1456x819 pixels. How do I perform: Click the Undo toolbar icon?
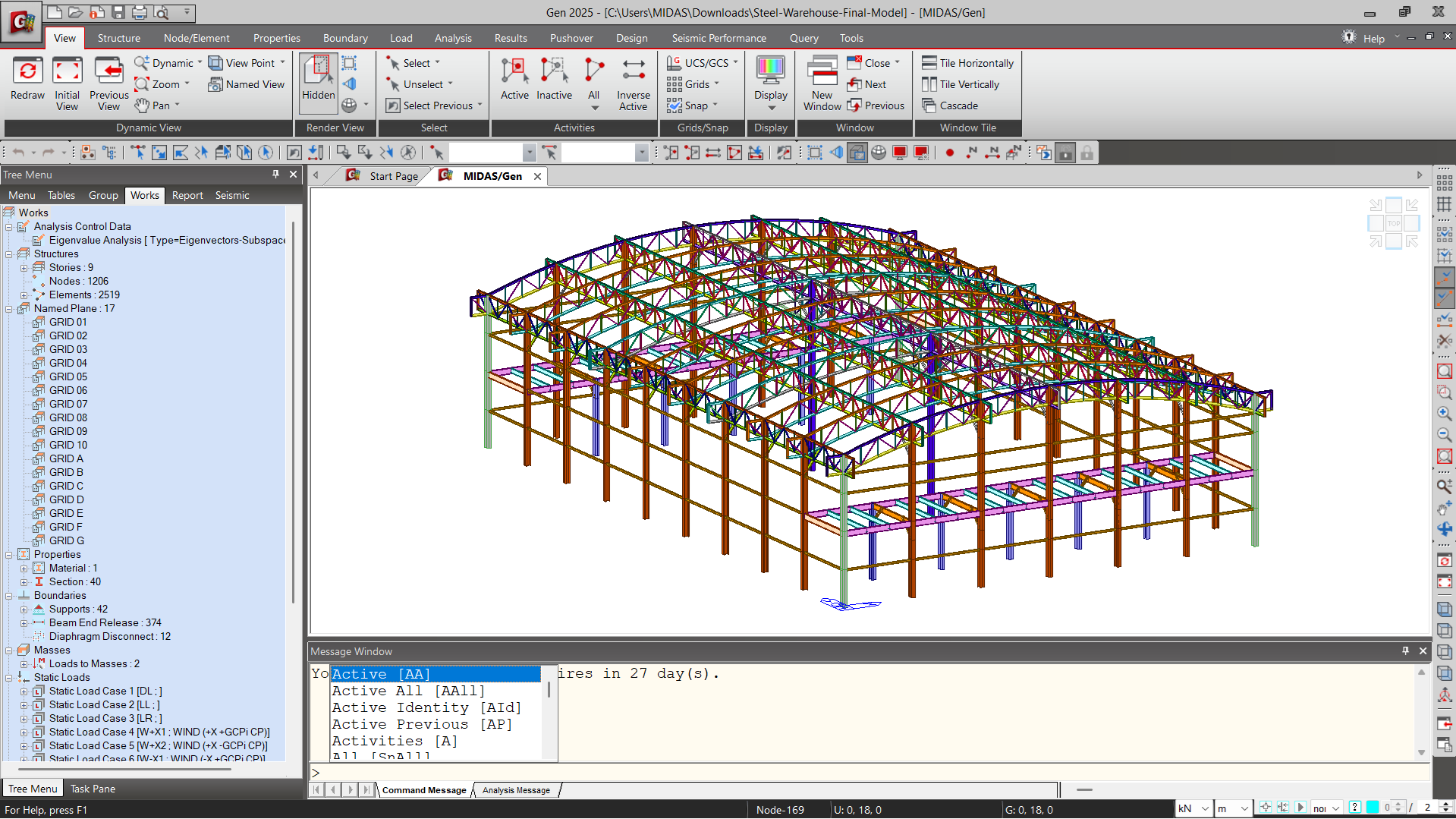[x=18, y=153]
